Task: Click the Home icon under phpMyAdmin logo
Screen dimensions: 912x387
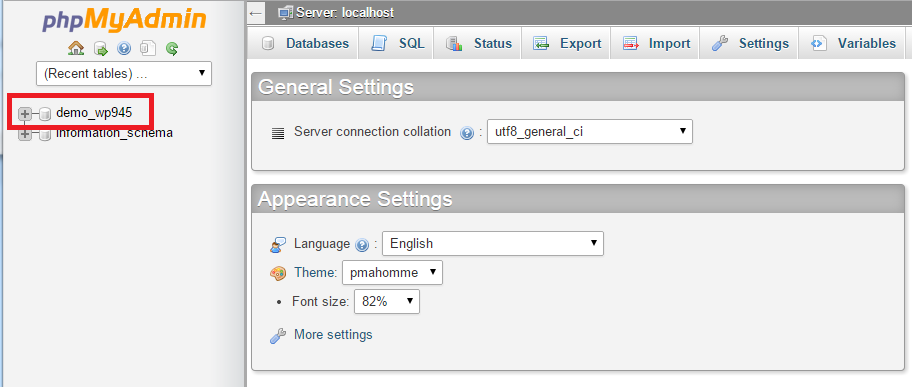Action: 76,48
